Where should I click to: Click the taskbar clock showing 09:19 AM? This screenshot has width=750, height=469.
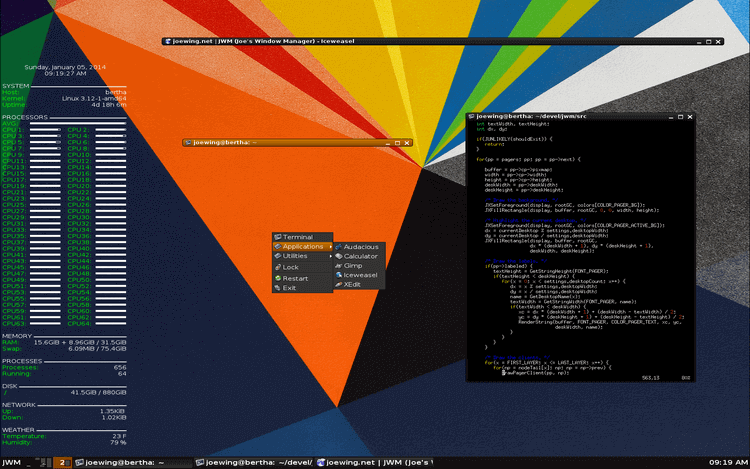[727, 463]
